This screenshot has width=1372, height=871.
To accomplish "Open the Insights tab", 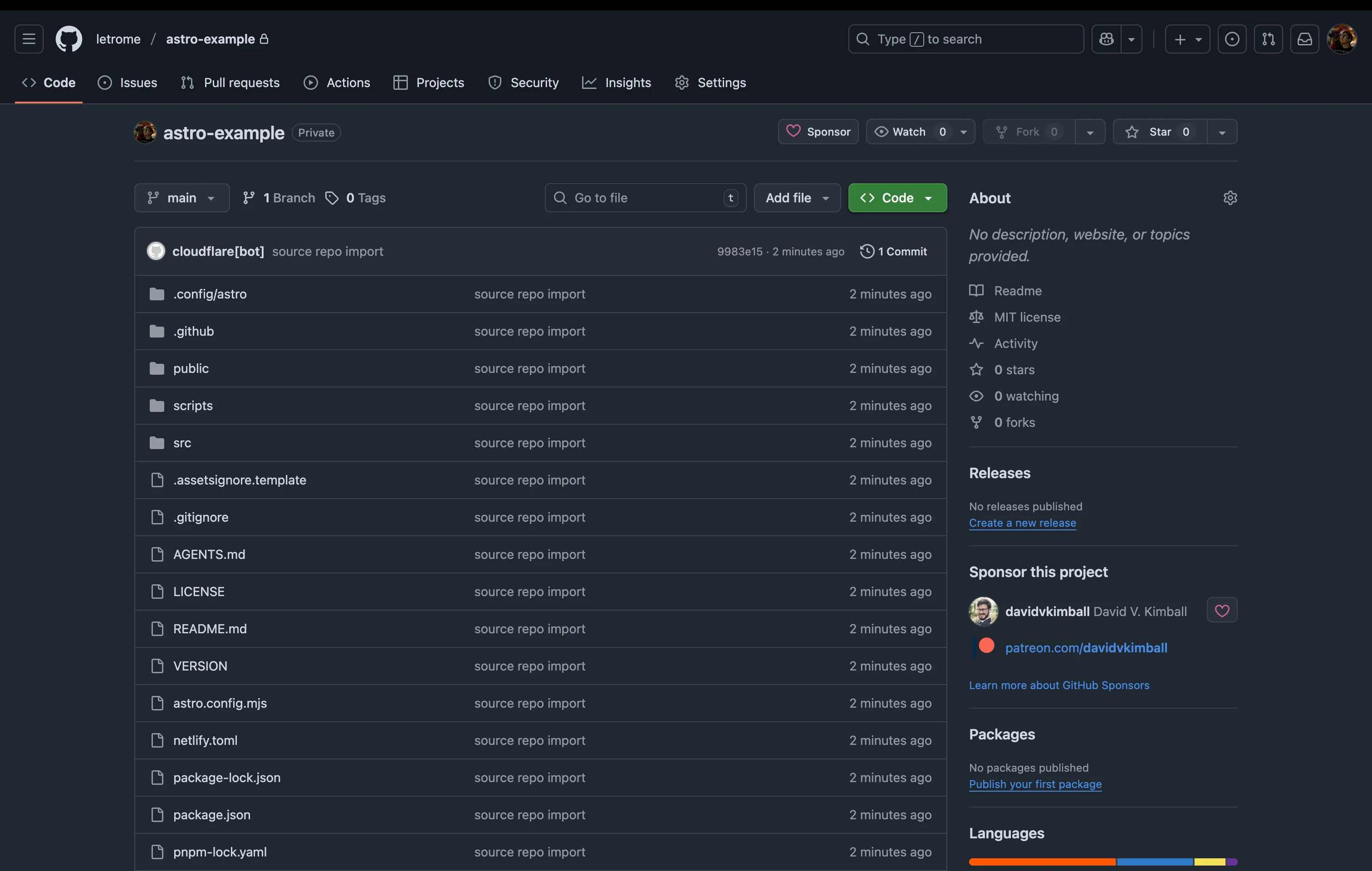I will [617, 83].
